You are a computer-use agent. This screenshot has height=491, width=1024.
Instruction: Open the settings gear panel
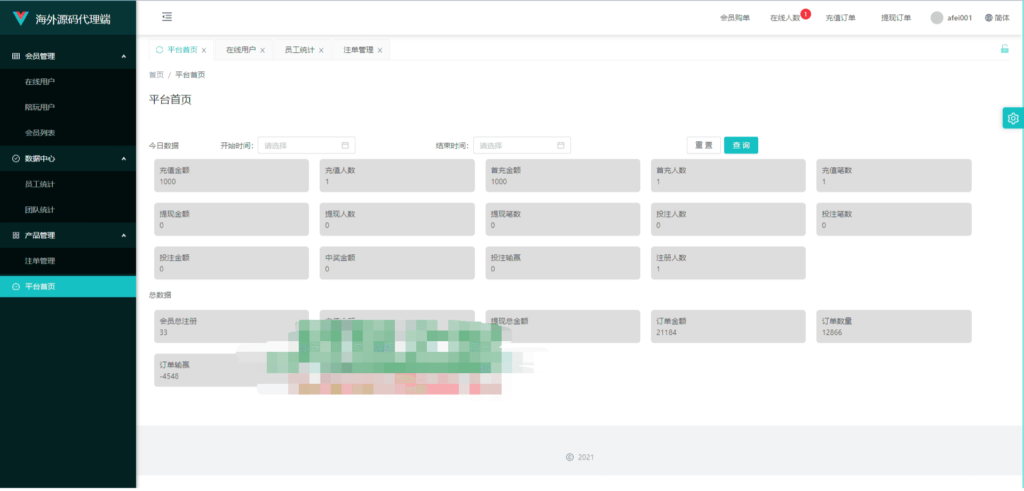1013,118
